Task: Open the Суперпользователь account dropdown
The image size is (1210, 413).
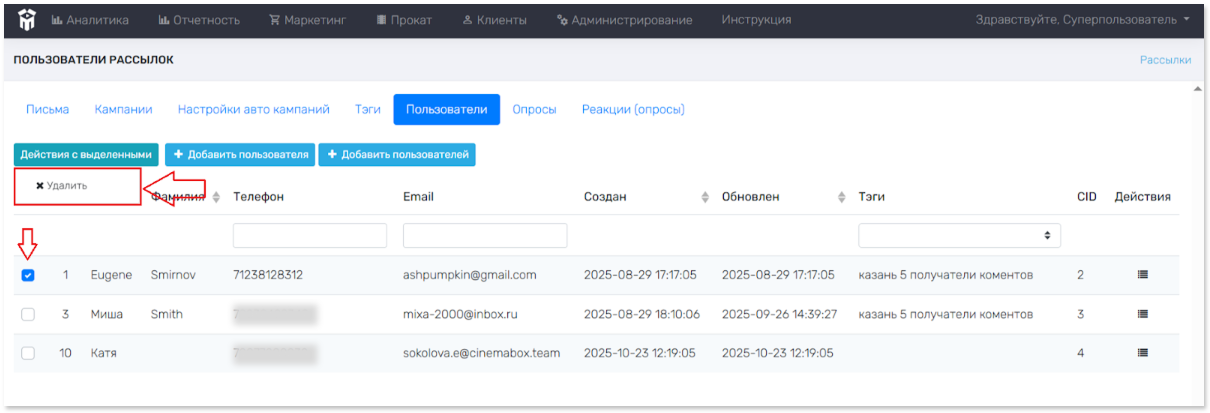Action: 1084,19
